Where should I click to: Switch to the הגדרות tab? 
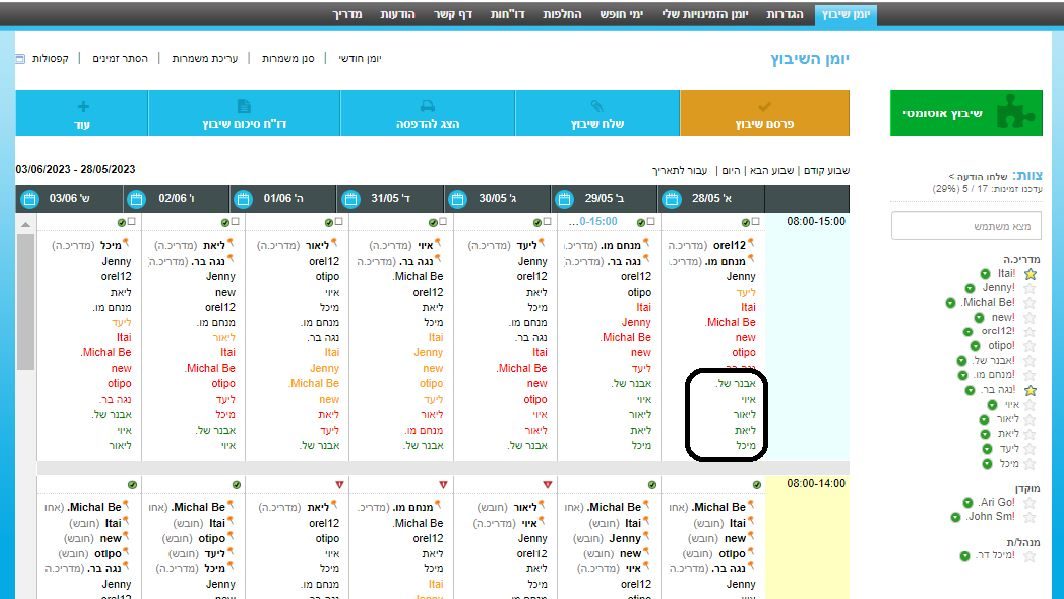point(786,14)
